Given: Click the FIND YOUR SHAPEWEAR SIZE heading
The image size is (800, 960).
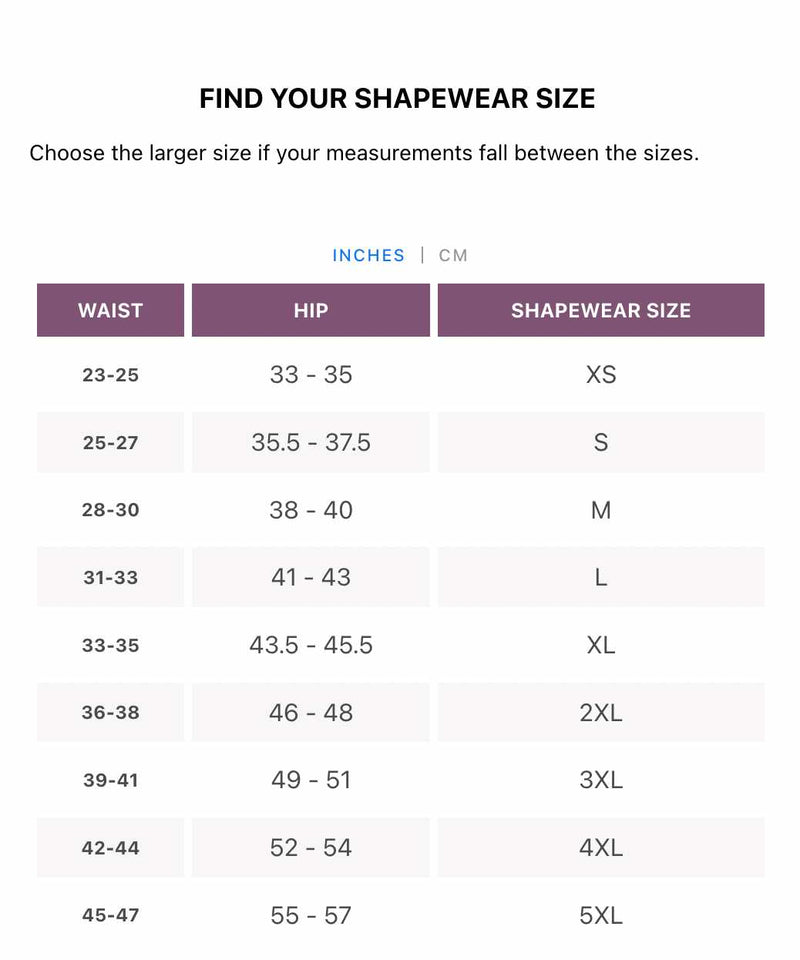Looking at the screenshot, I should 398,98.
